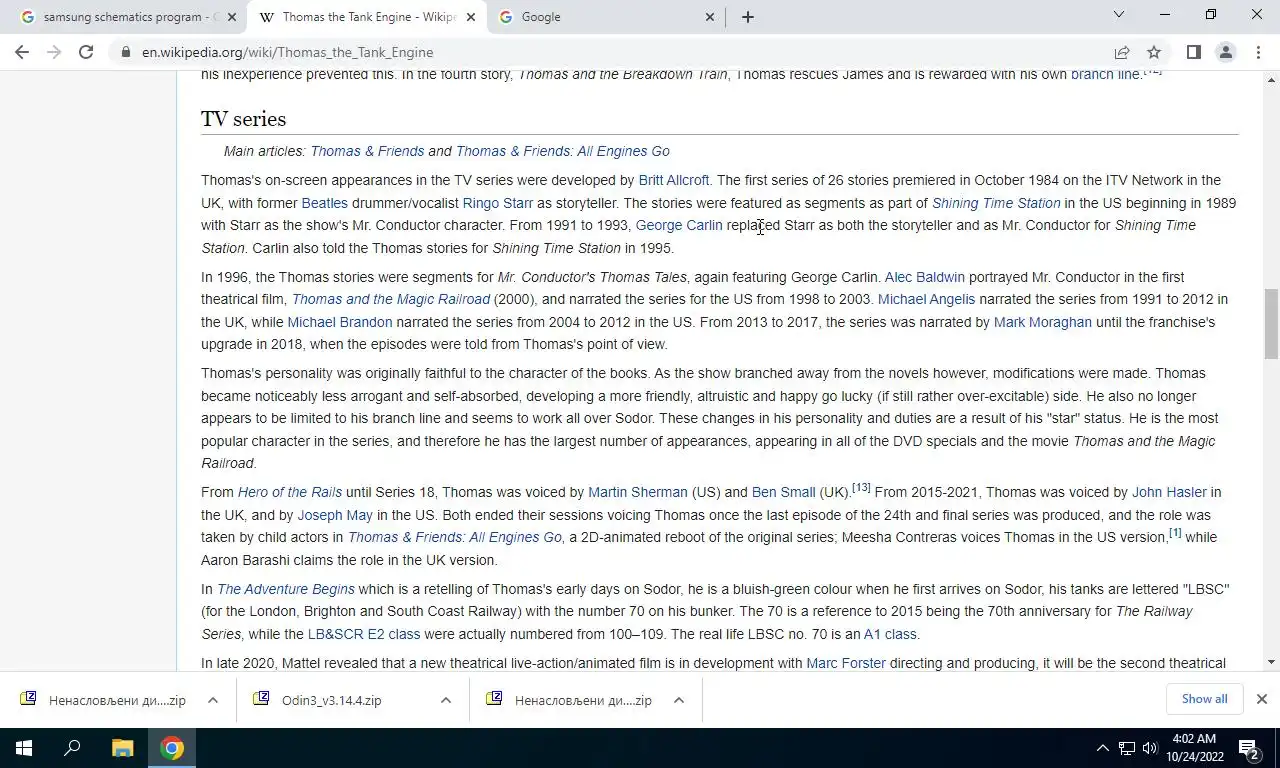1280x768 pixels.
Task: Close the samsung schematics program tab
Action: (x=232, y=17)
